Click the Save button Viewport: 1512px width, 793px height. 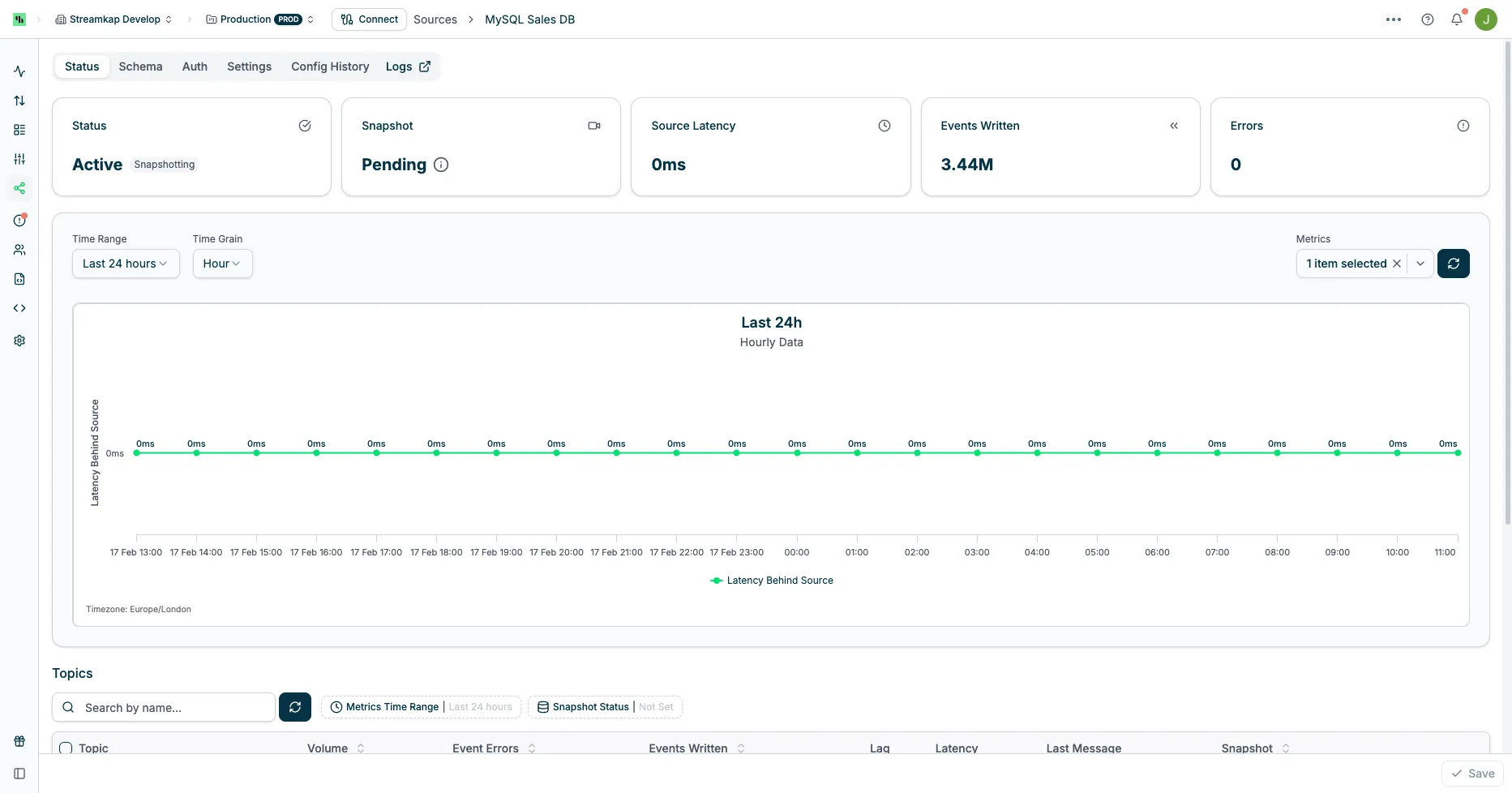pyautogui.click(x=1472, y=774)
